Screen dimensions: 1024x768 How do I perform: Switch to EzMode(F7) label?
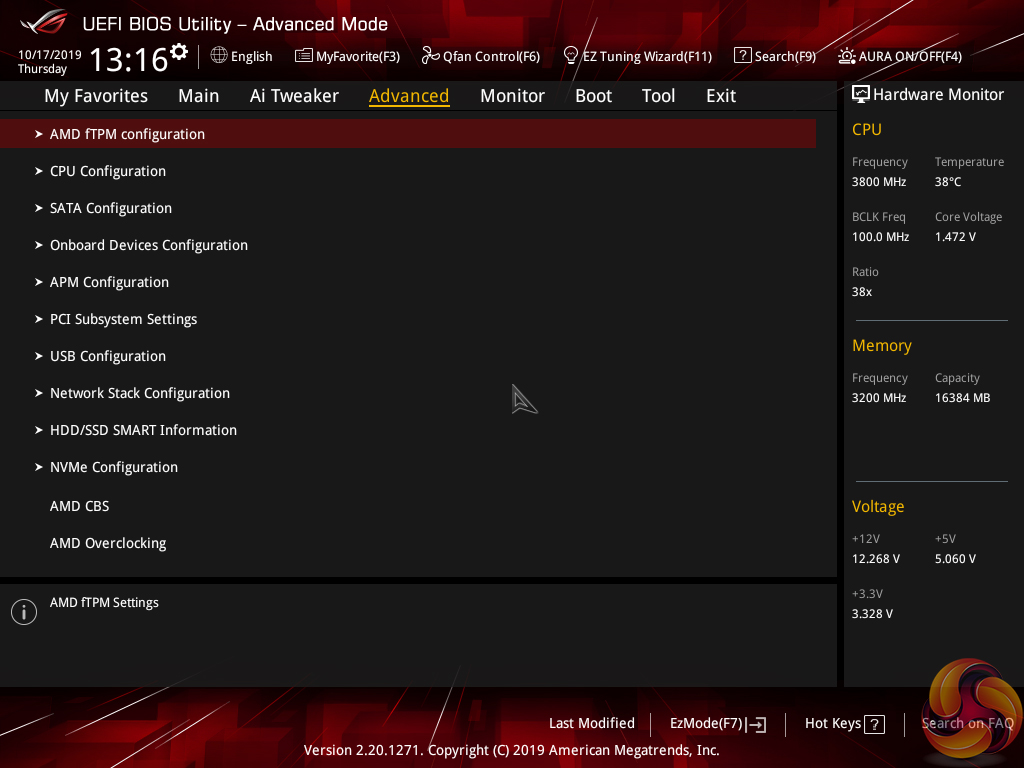pyautogui.click(x=706, y=724)
